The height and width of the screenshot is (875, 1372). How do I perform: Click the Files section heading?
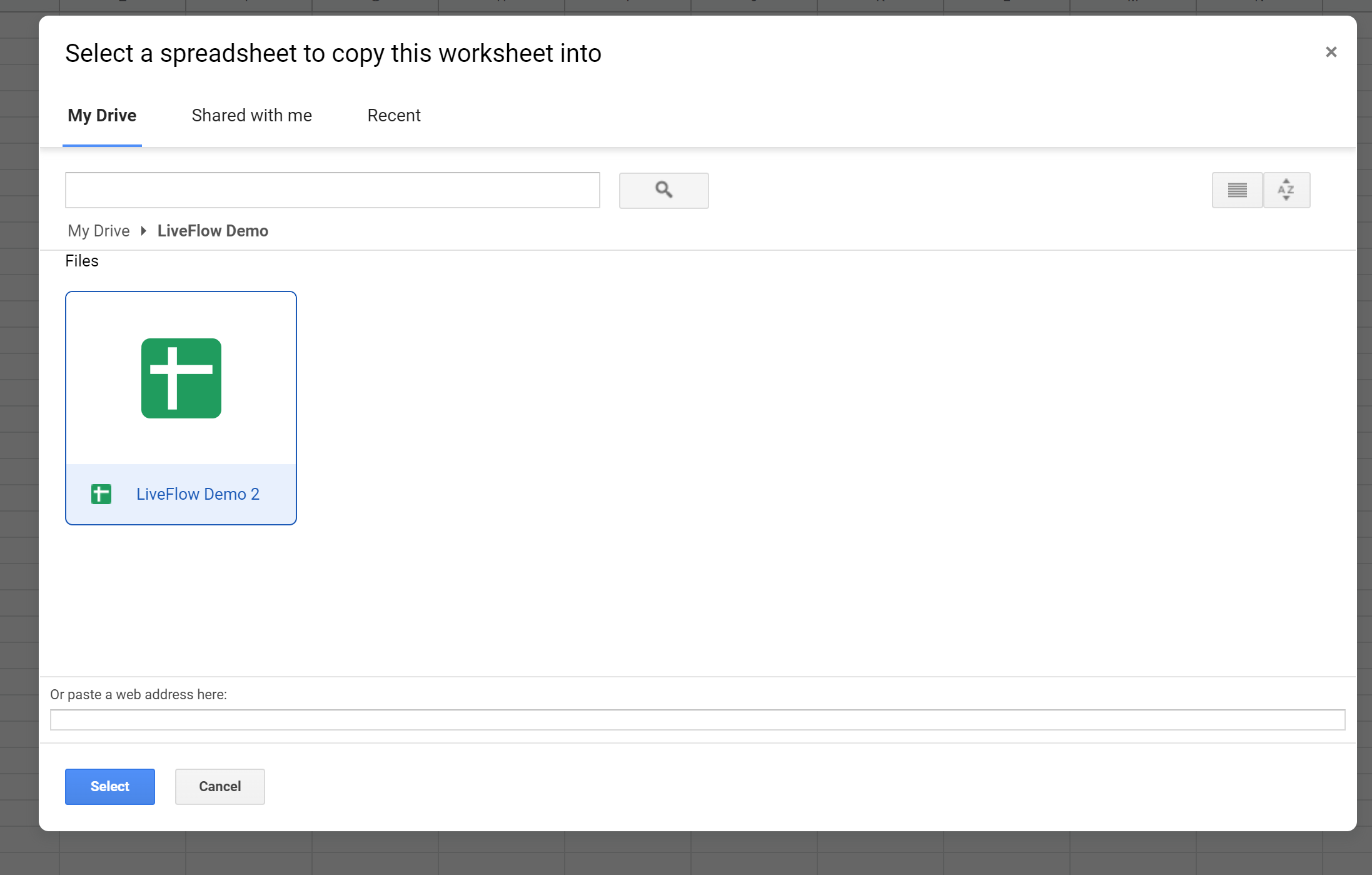point(82,261)
